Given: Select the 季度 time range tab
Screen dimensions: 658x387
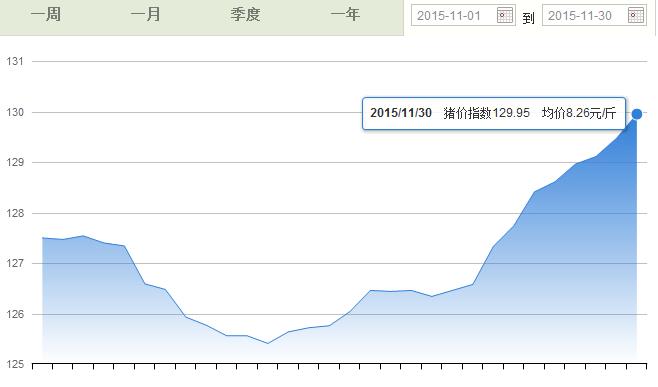Looking at the screenshot, I should (245, 15).
